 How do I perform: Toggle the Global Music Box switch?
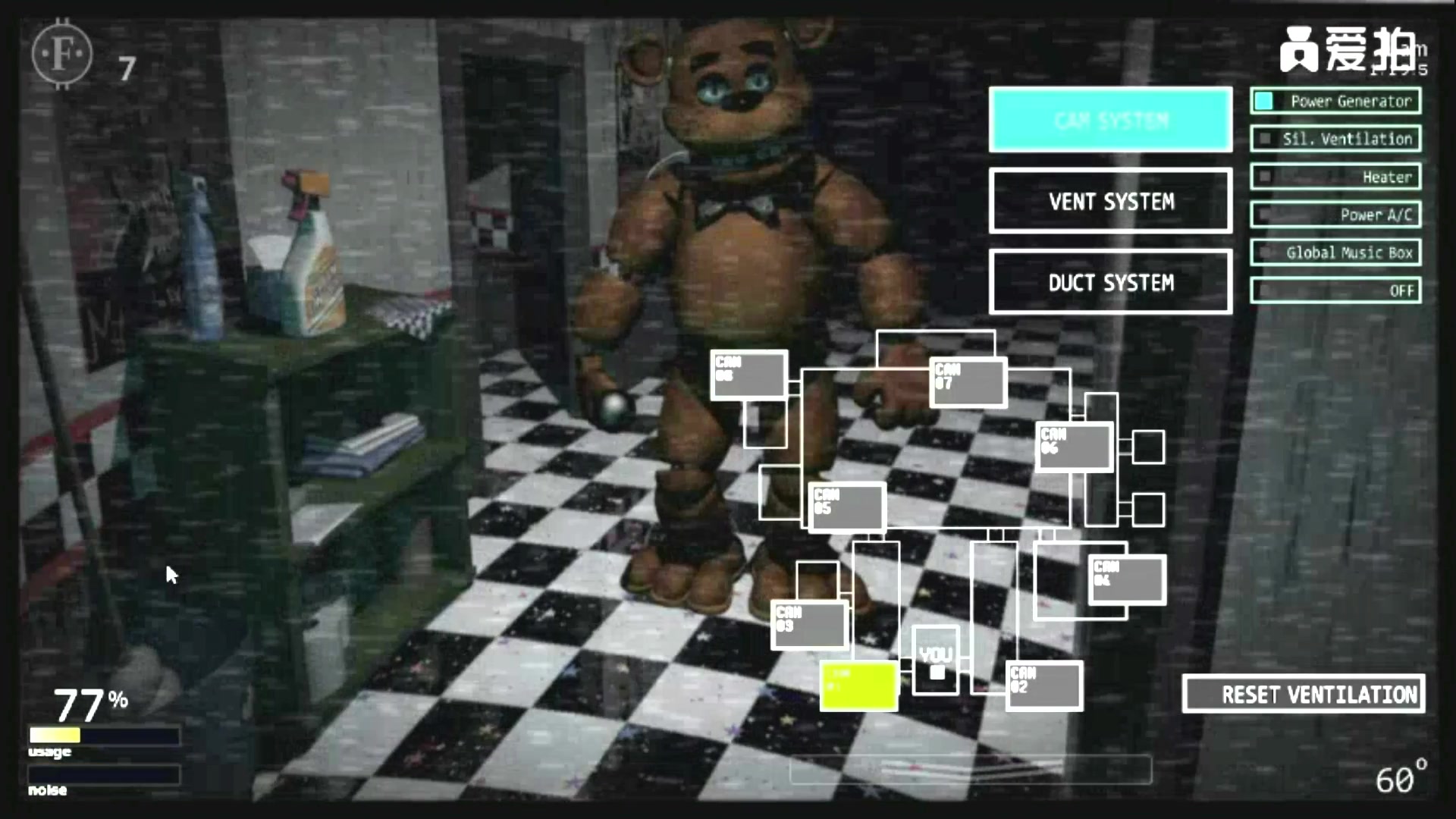(1263, 253)
